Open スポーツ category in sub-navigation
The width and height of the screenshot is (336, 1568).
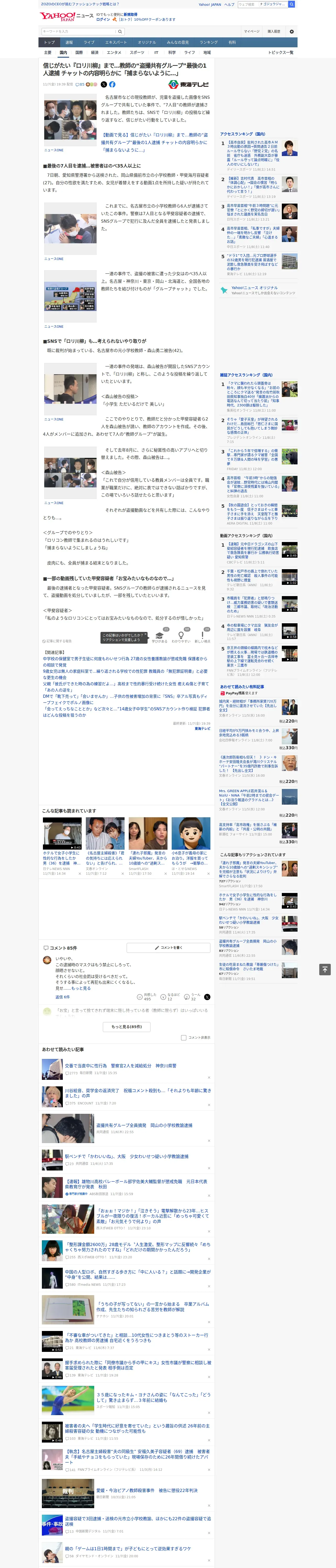137,52
